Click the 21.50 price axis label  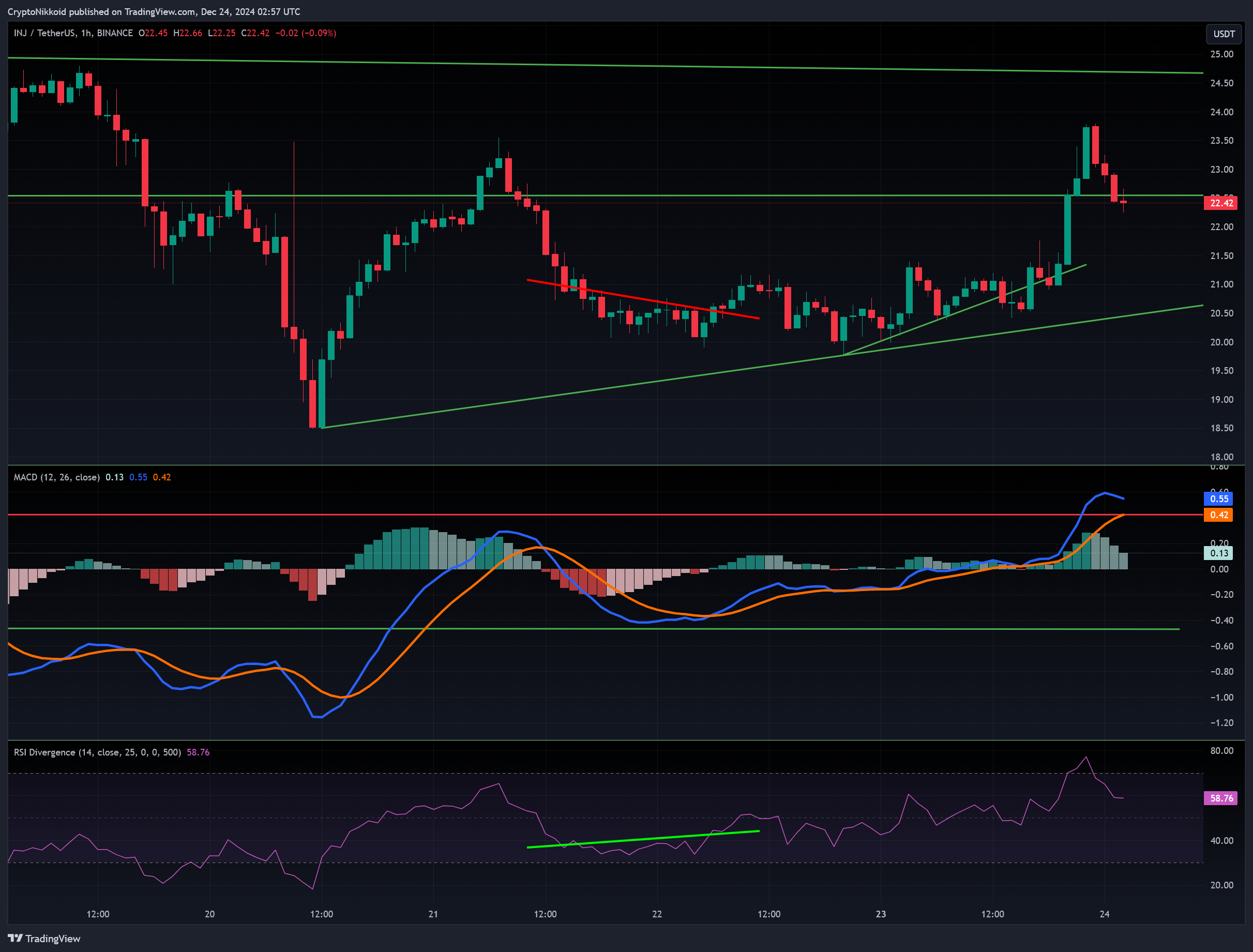tap(1222, 255)
